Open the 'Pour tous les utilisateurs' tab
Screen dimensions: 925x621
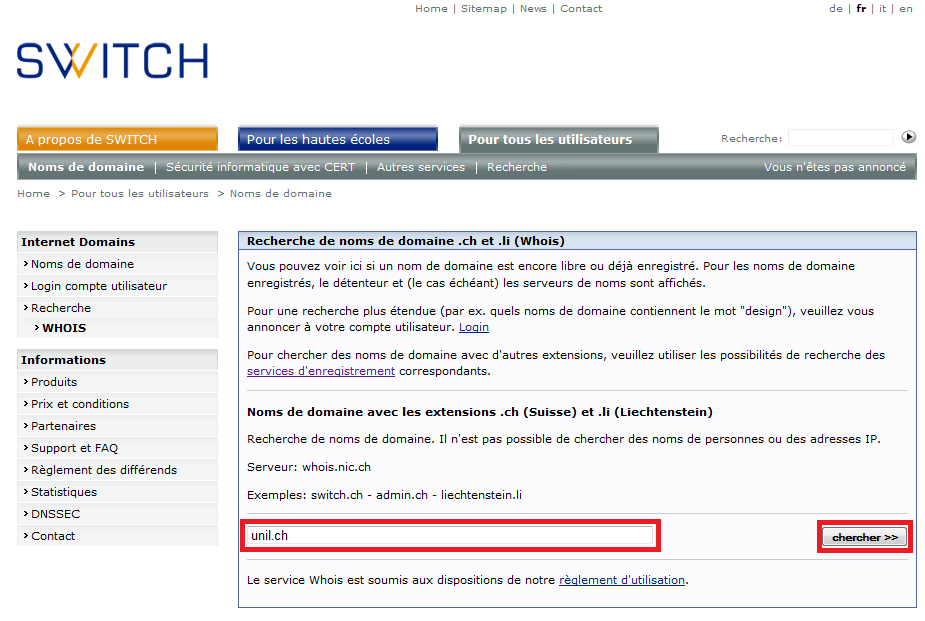pyautogui.click(x=559, y=139)
